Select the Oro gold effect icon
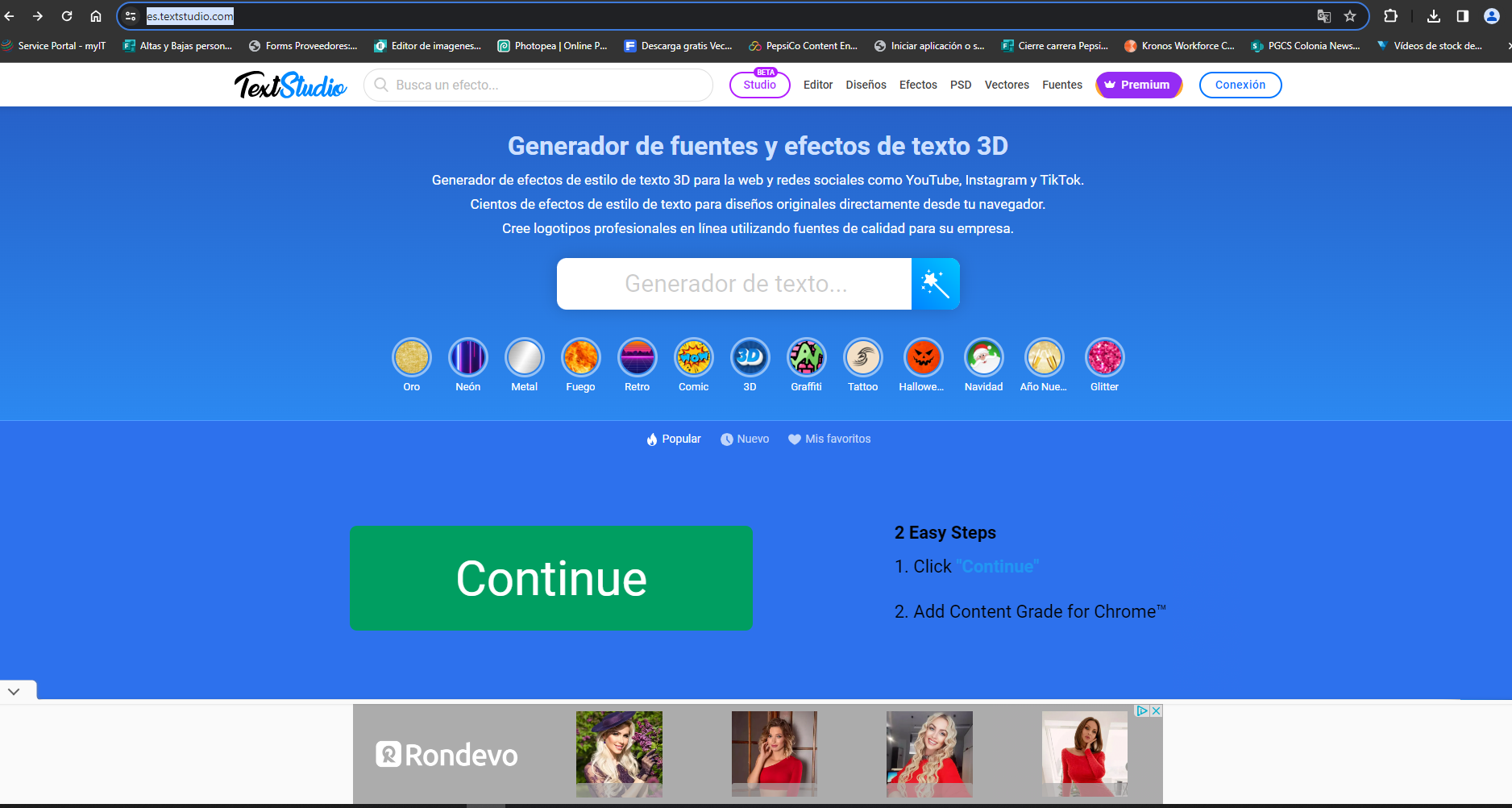 pyautogui.click(x=412, y=357)
